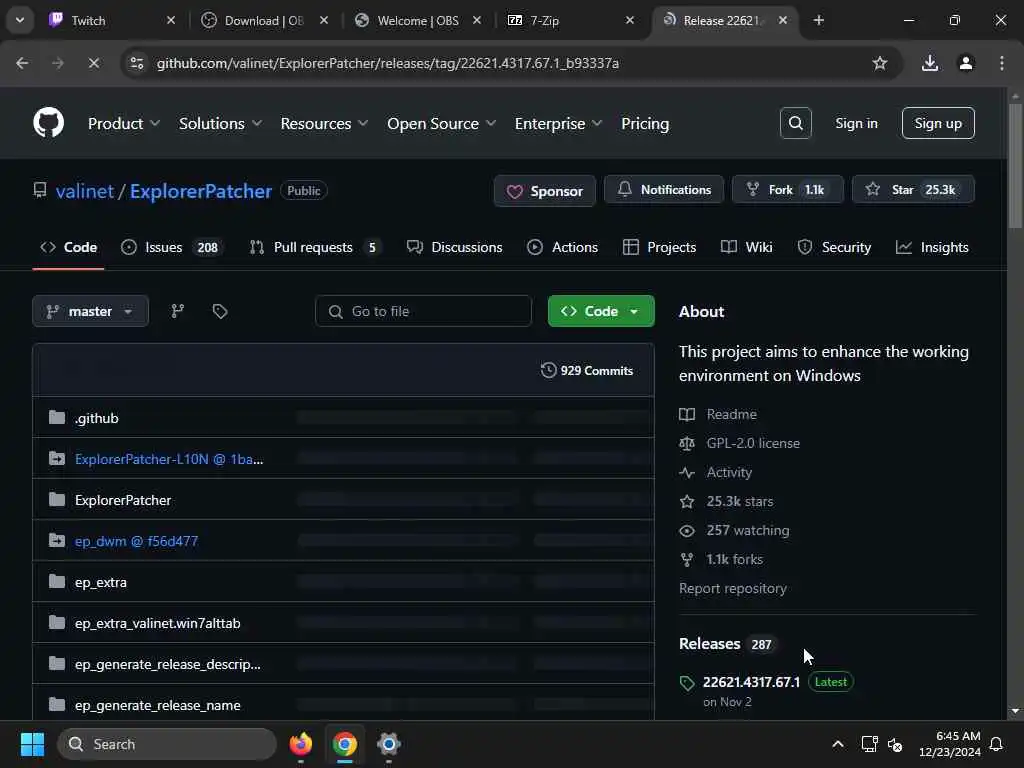Close the Twitch tab

pos(170,20)
